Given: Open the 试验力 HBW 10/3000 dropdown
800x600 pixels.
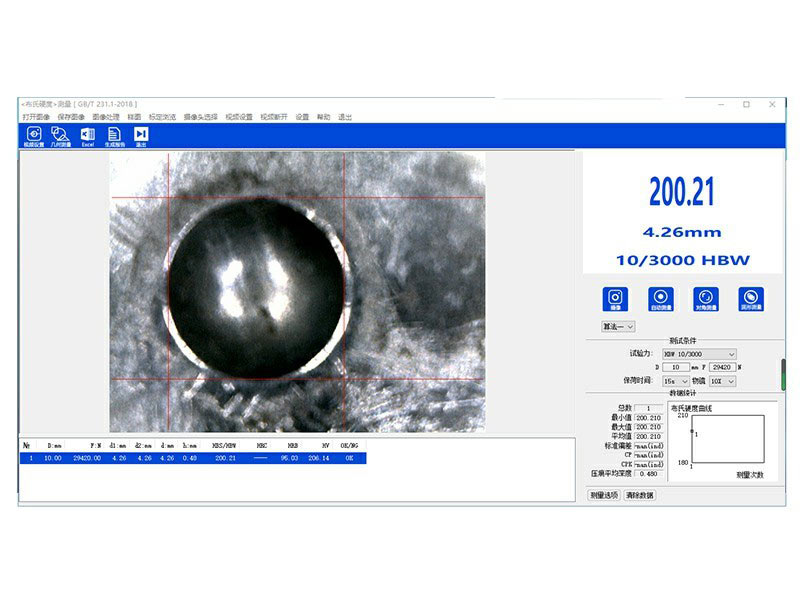Looking at the screenshot, I should [698, 354].
